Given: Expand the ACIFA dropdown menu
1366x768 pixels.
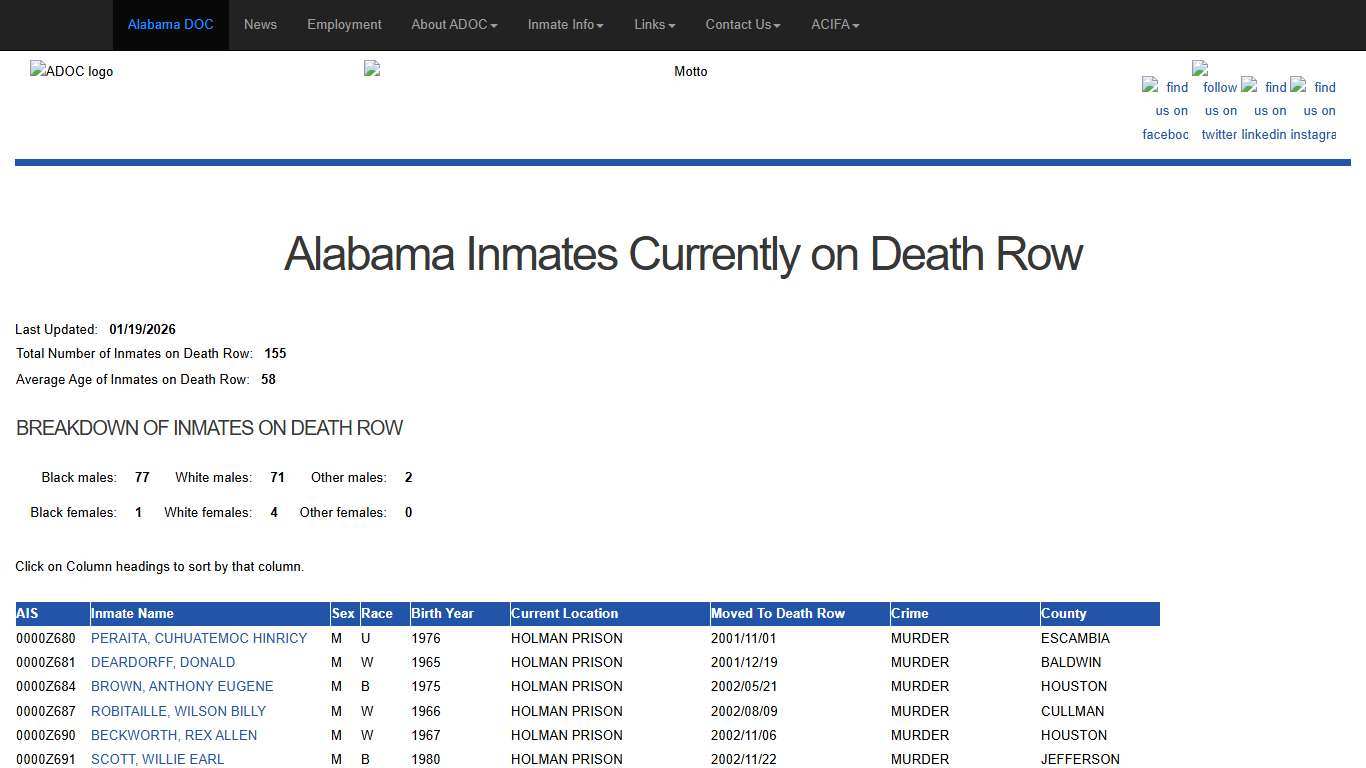Looking at the screenshot, I should [835, 25].
